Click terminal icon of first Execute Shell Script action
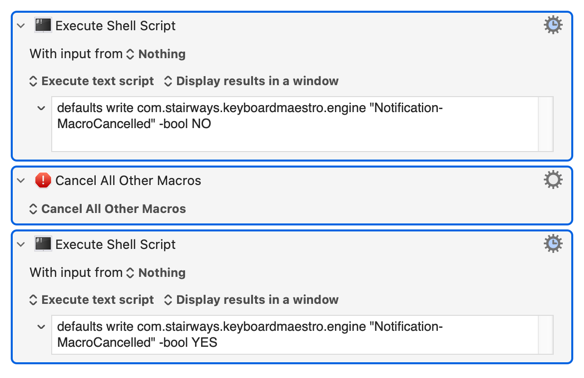This screenshot has width=584, height=378. (x=43, y=25)
